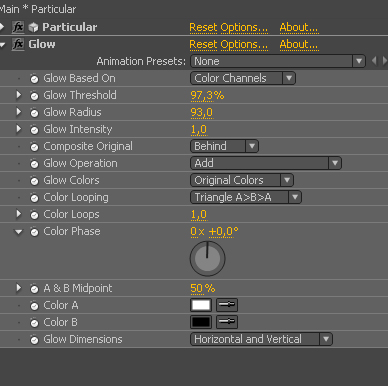Click the Color Phase angle dial
388x386 pixels.
[207, 259]
